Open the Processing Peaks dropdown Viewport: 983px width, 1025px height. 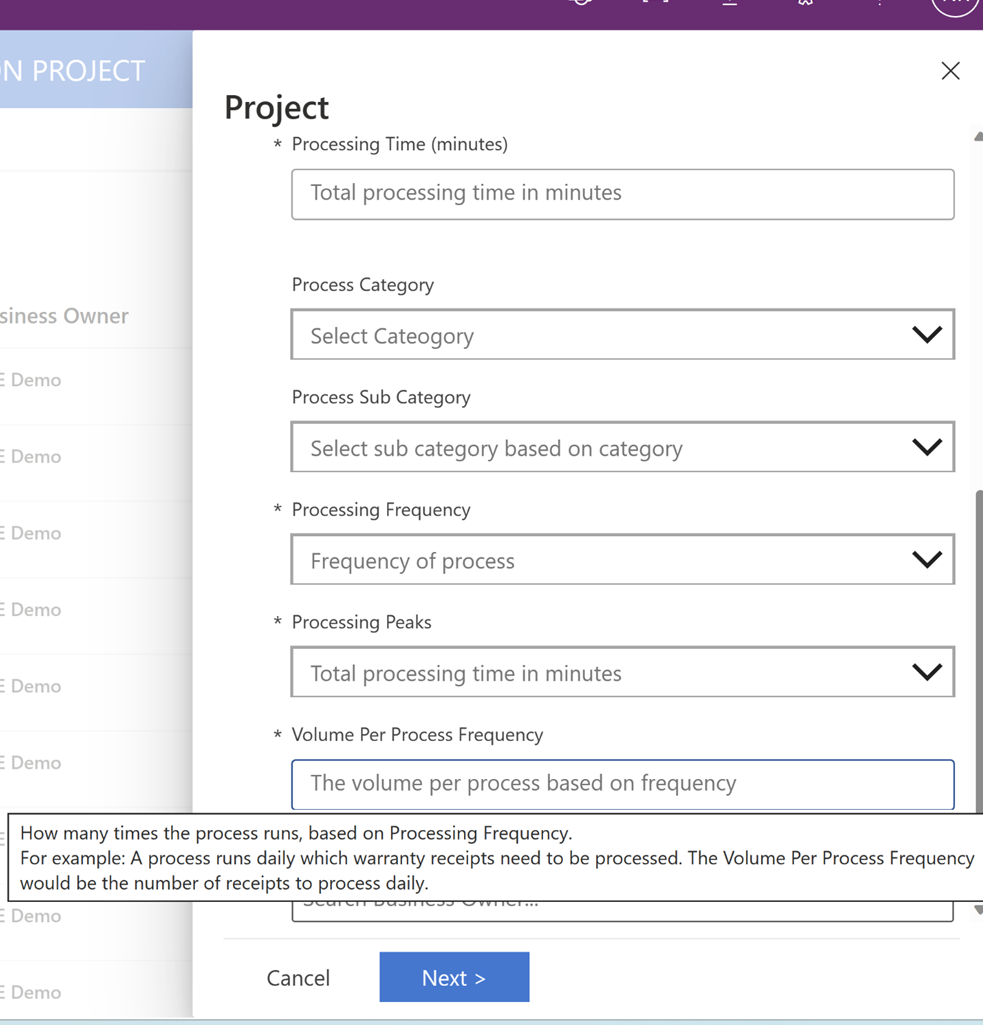pyautogui.click(x=622, y=671)
